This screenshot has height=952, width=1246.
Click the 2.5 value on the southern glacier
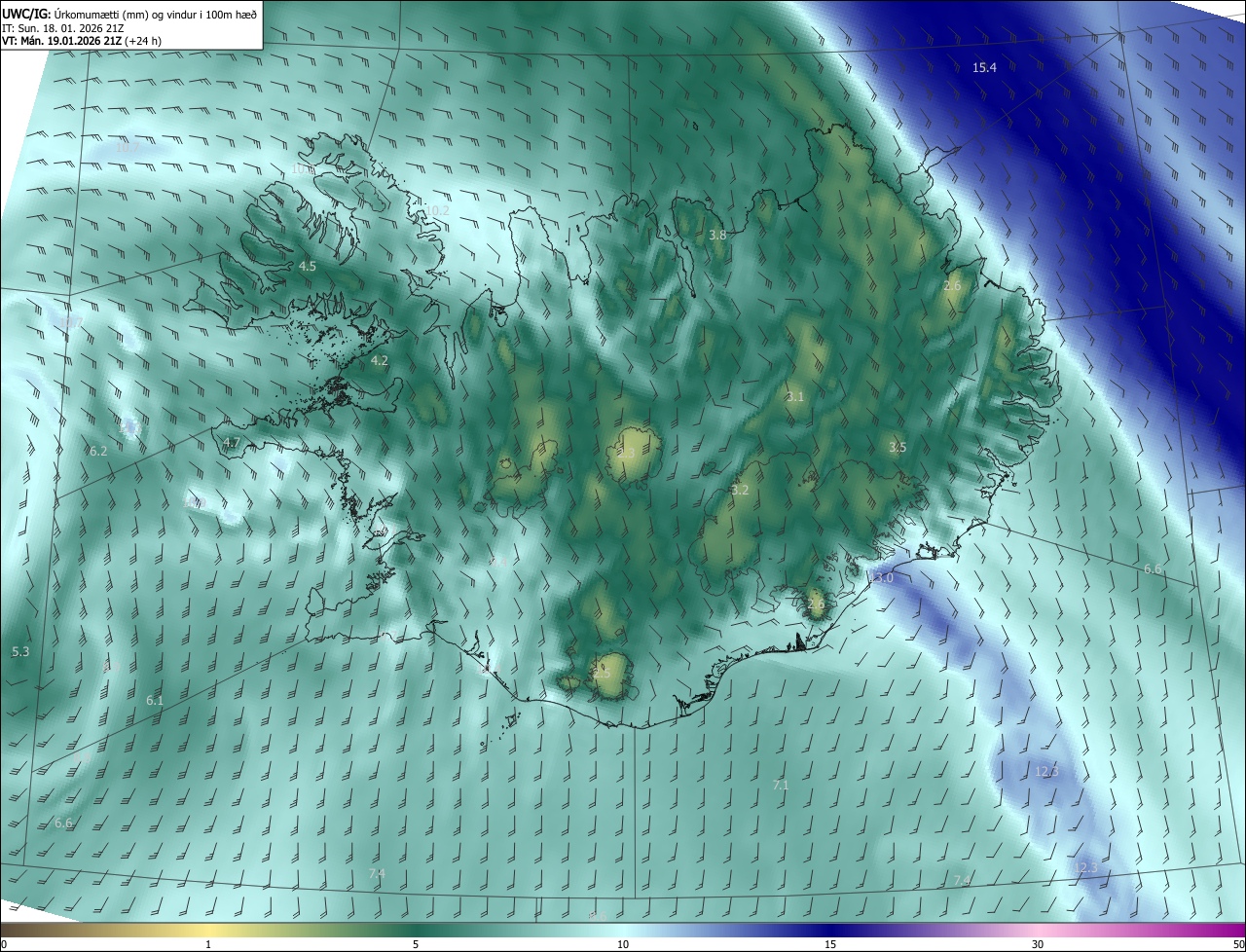point(602,674)
